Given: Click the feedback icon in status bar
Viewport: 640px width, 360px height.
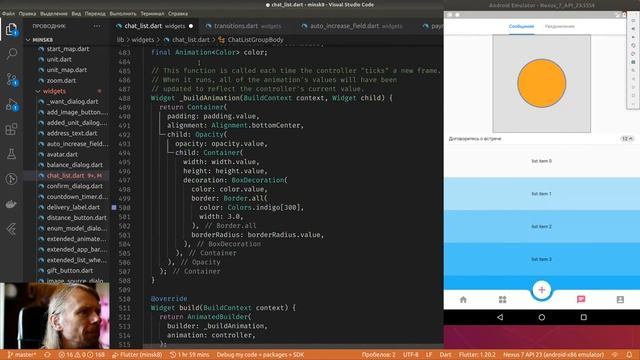Looking at the screenshot, I should [615, 355].
